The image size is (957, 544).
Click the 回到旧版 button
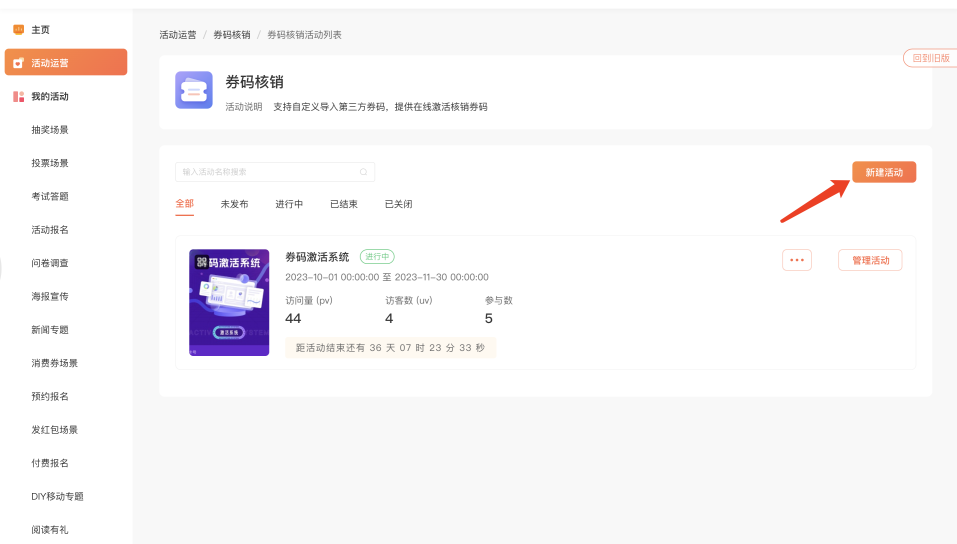point(930,58)
